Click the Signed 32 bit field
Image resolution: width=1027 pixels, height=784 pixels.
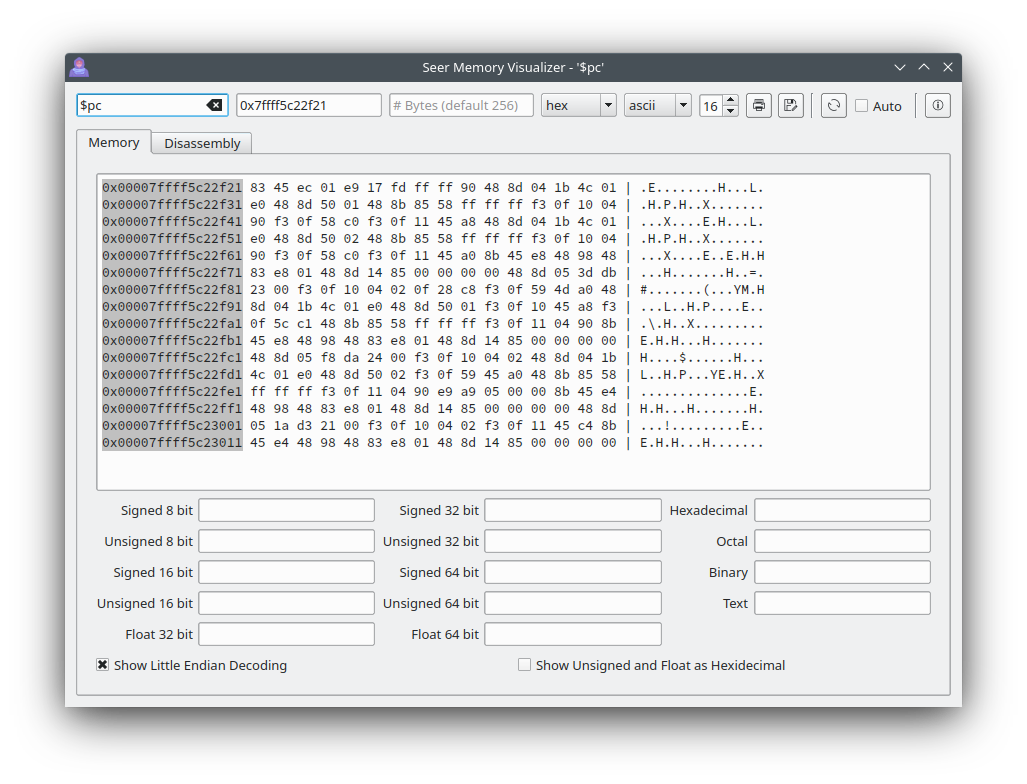tap(572, 510)
